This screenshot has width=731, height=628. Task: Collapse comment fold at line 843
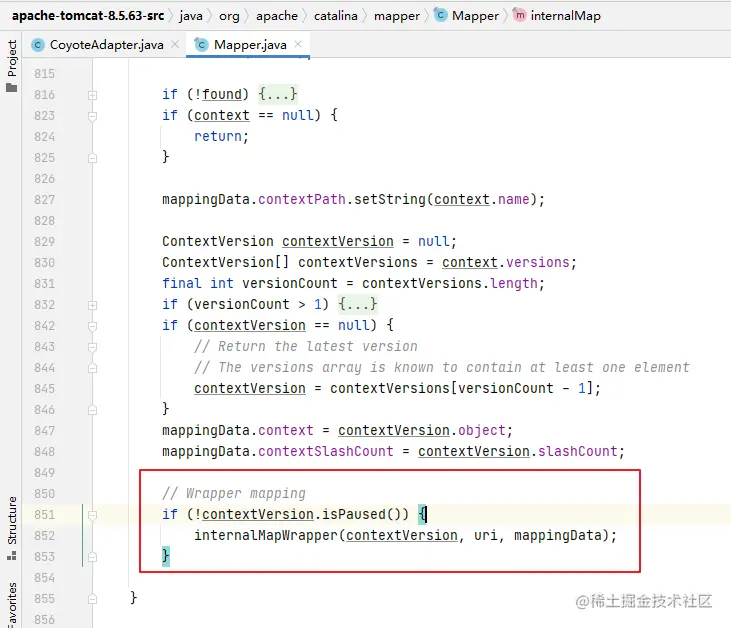tap(92, 347)
